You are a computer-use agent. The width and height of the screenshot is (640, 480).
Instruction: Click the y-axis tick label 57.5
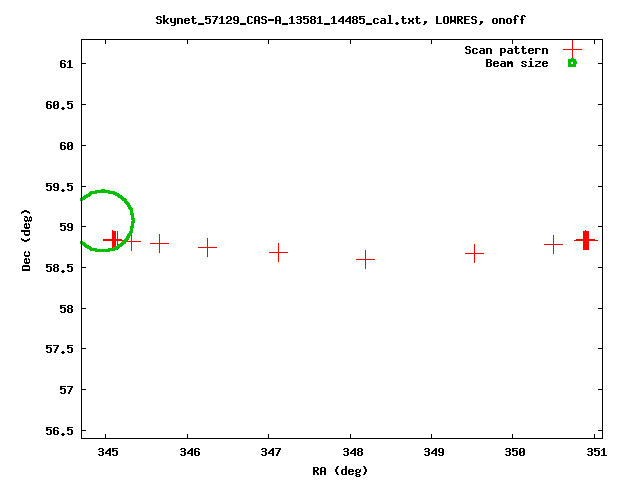pyautogui.click(x=59, y=349)
